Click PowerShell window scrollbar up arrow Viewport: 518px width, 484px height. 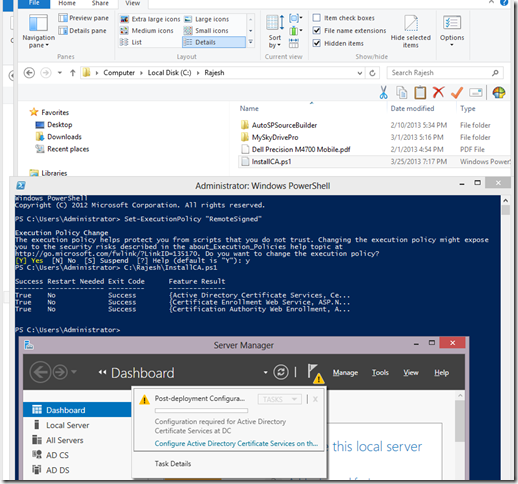(x=505, y=200)
